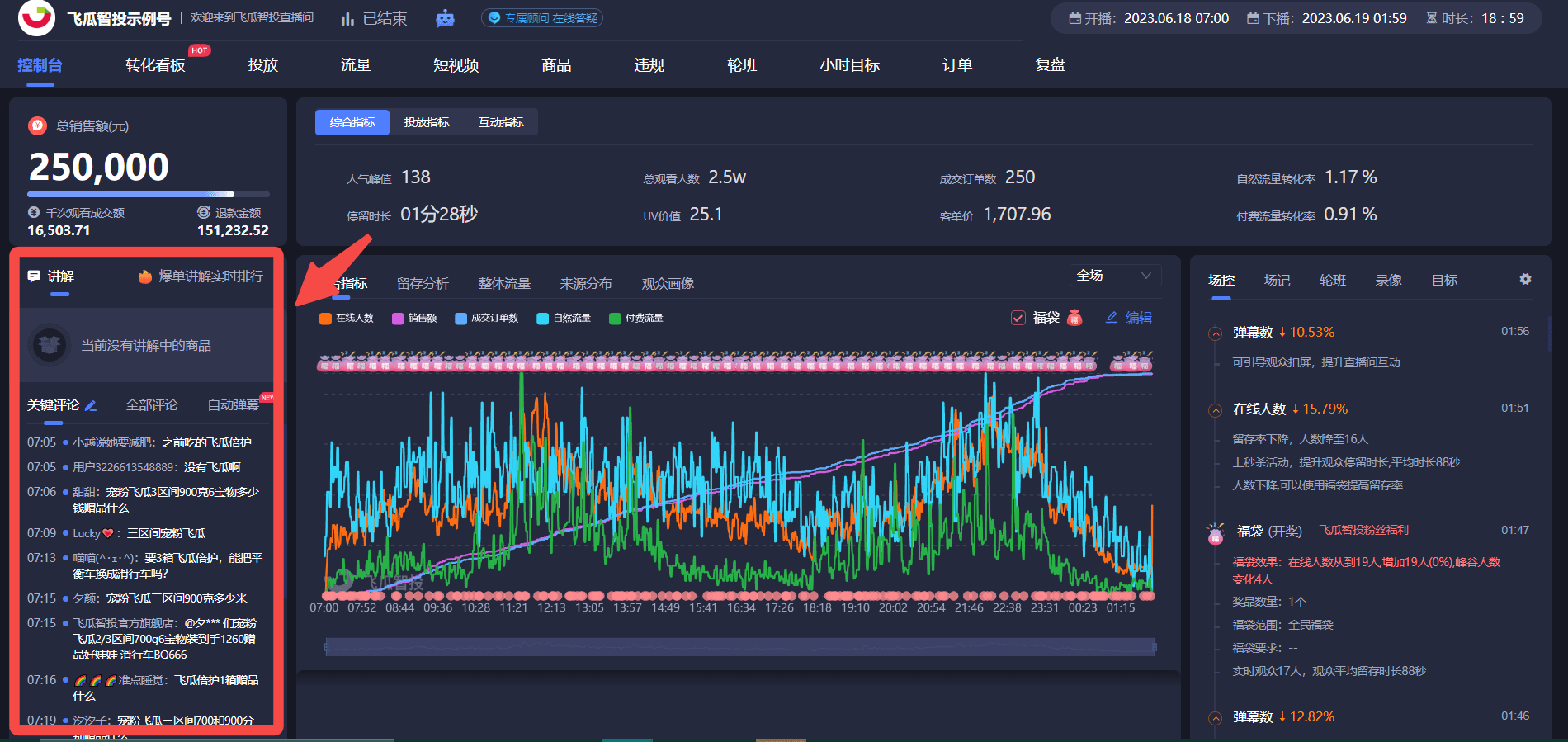1568x742 pixels.
Task: Select the 控制台 nav tab
Action: tap(40, 65)
